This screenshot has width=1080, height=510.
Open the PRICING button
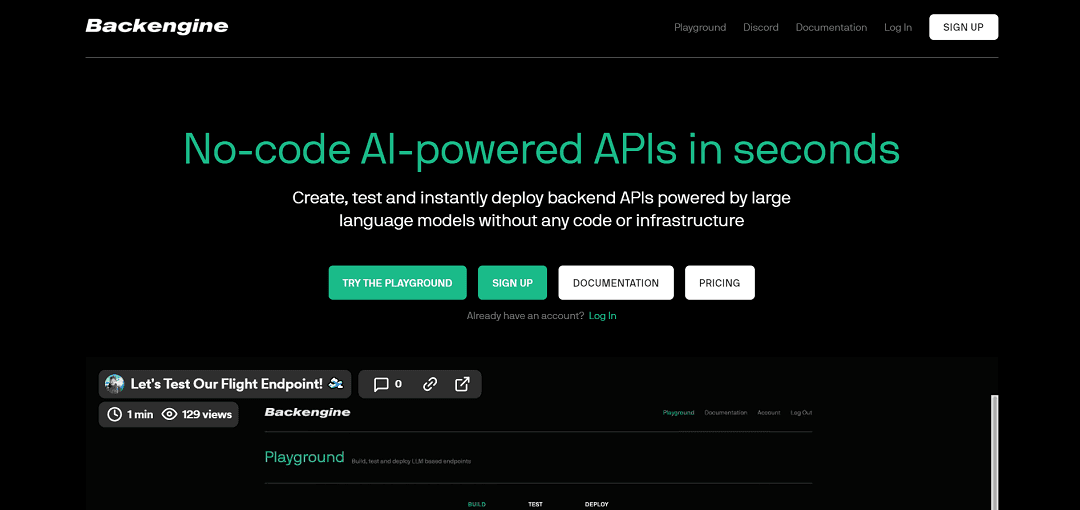pos(720,283)
